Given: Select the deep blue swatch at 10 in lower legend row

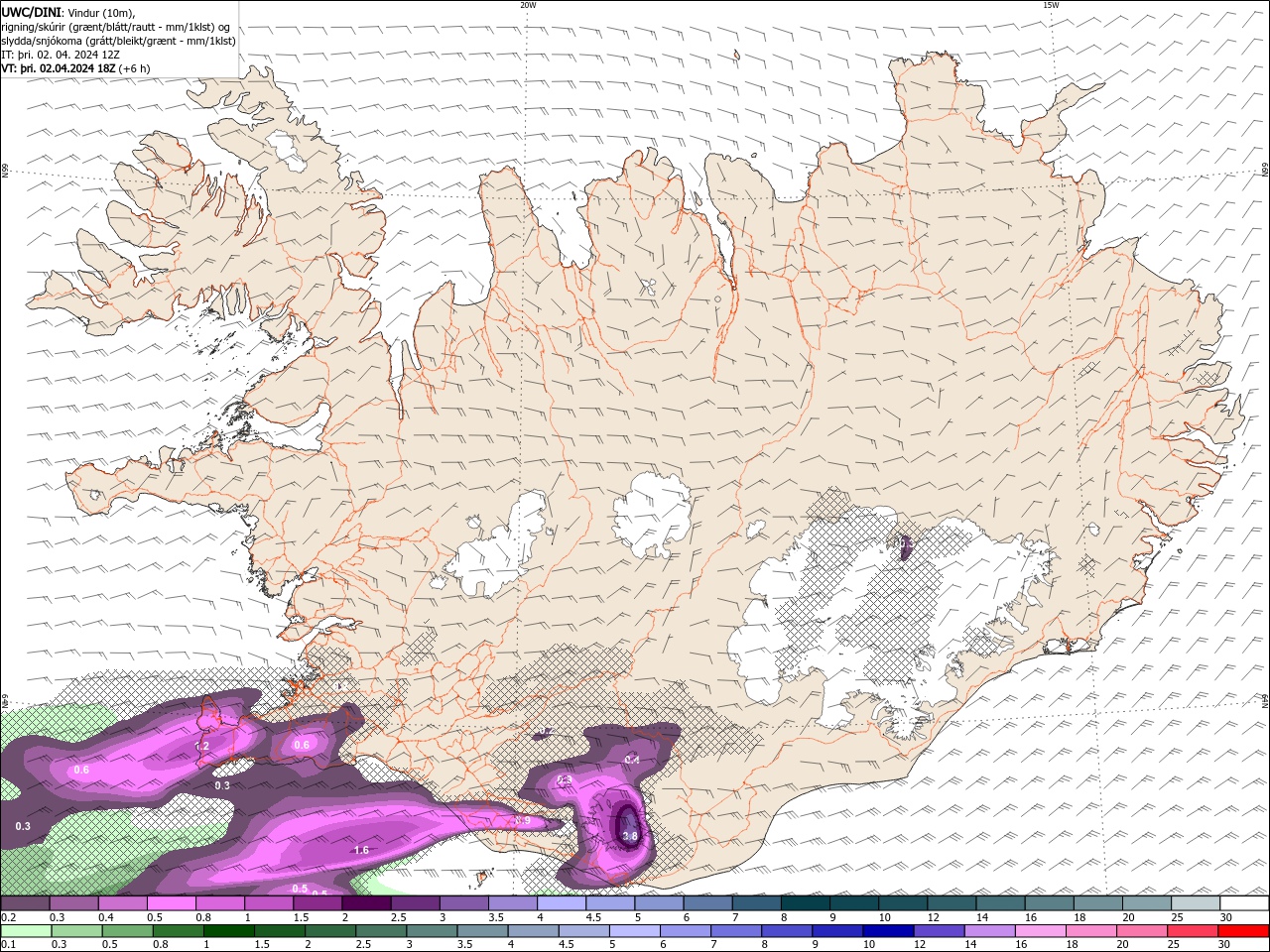Looking at the screenshot, I should [x=887, y=931].
